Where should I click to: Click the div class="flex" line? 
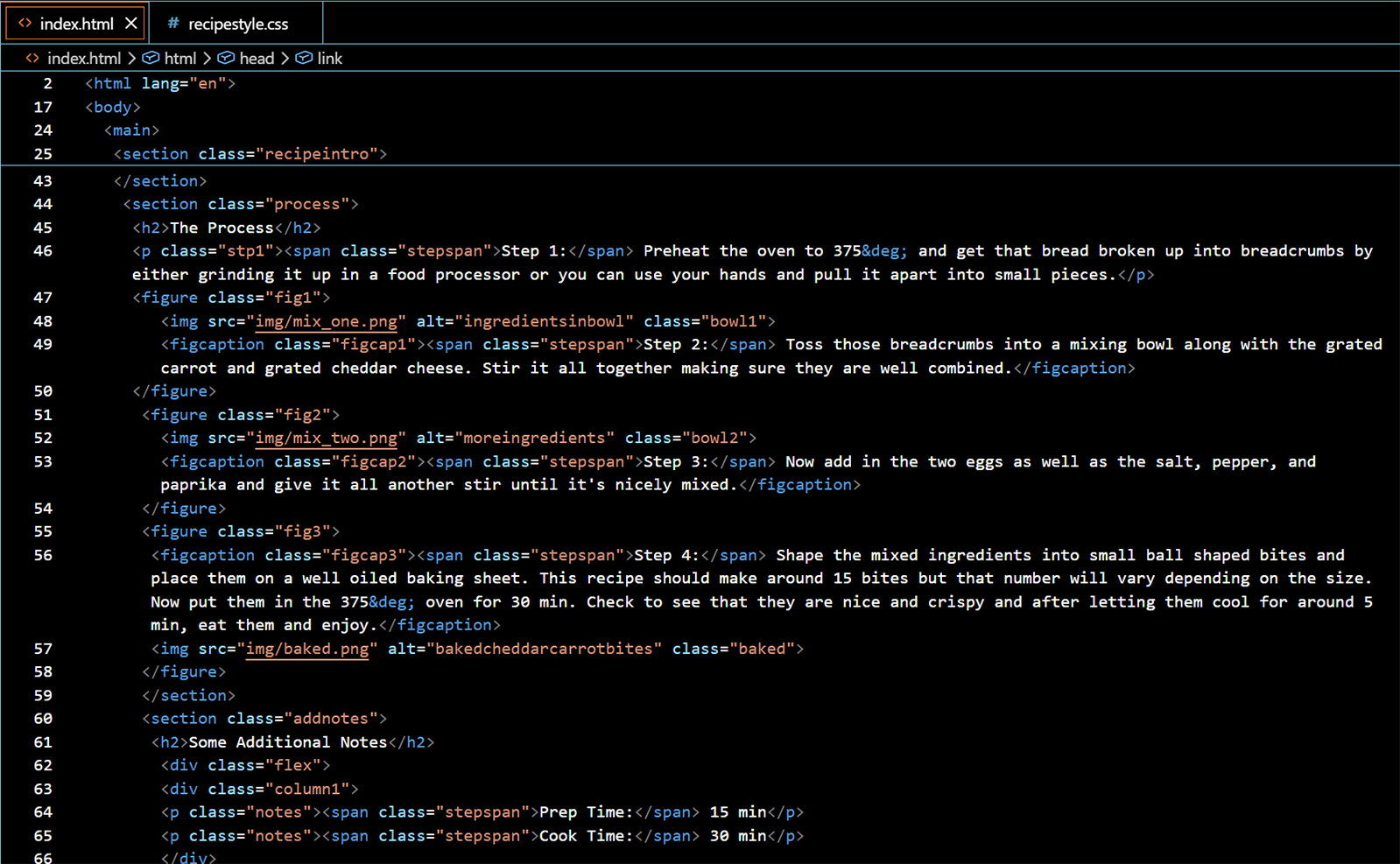coord(245,765)
